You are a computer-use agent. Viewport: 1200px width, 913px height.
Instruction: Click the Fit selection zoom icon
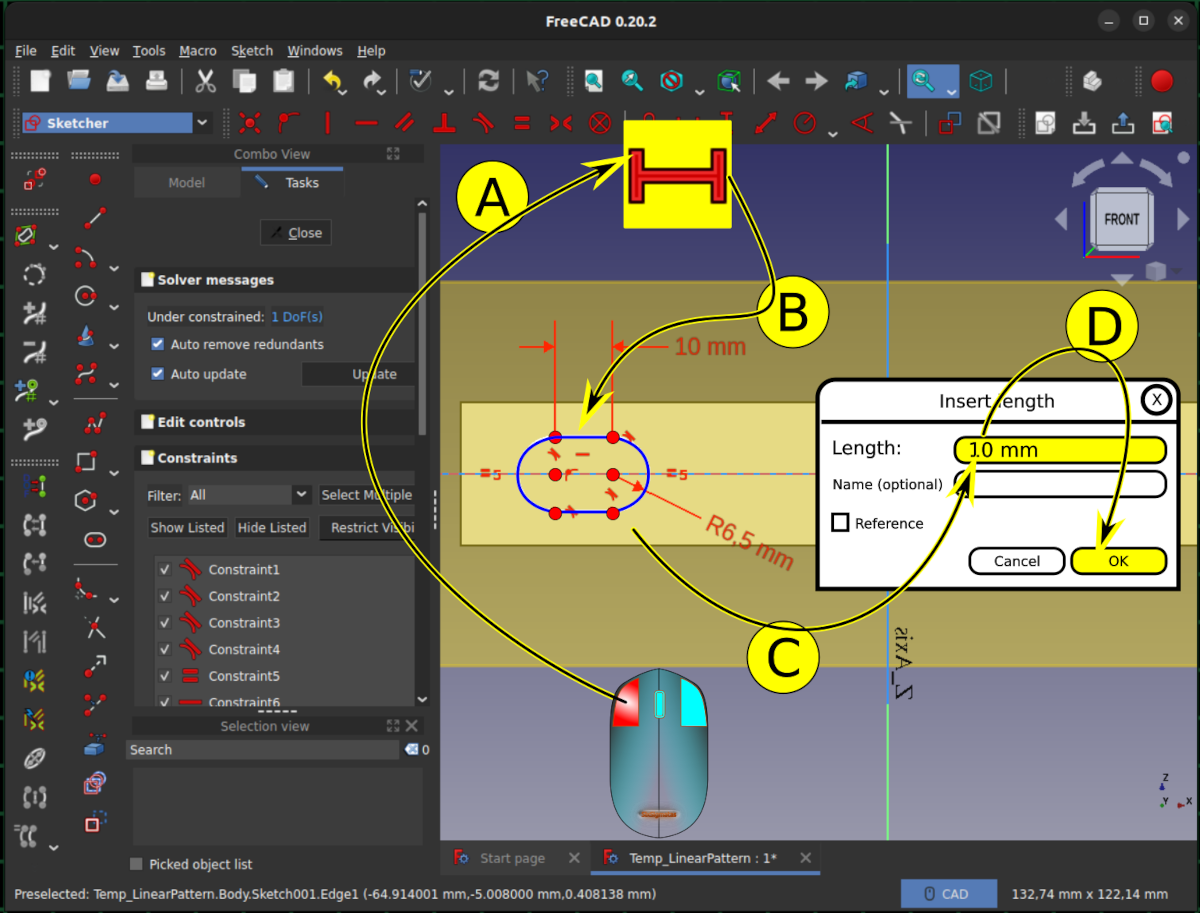click(x=633, y=81)
